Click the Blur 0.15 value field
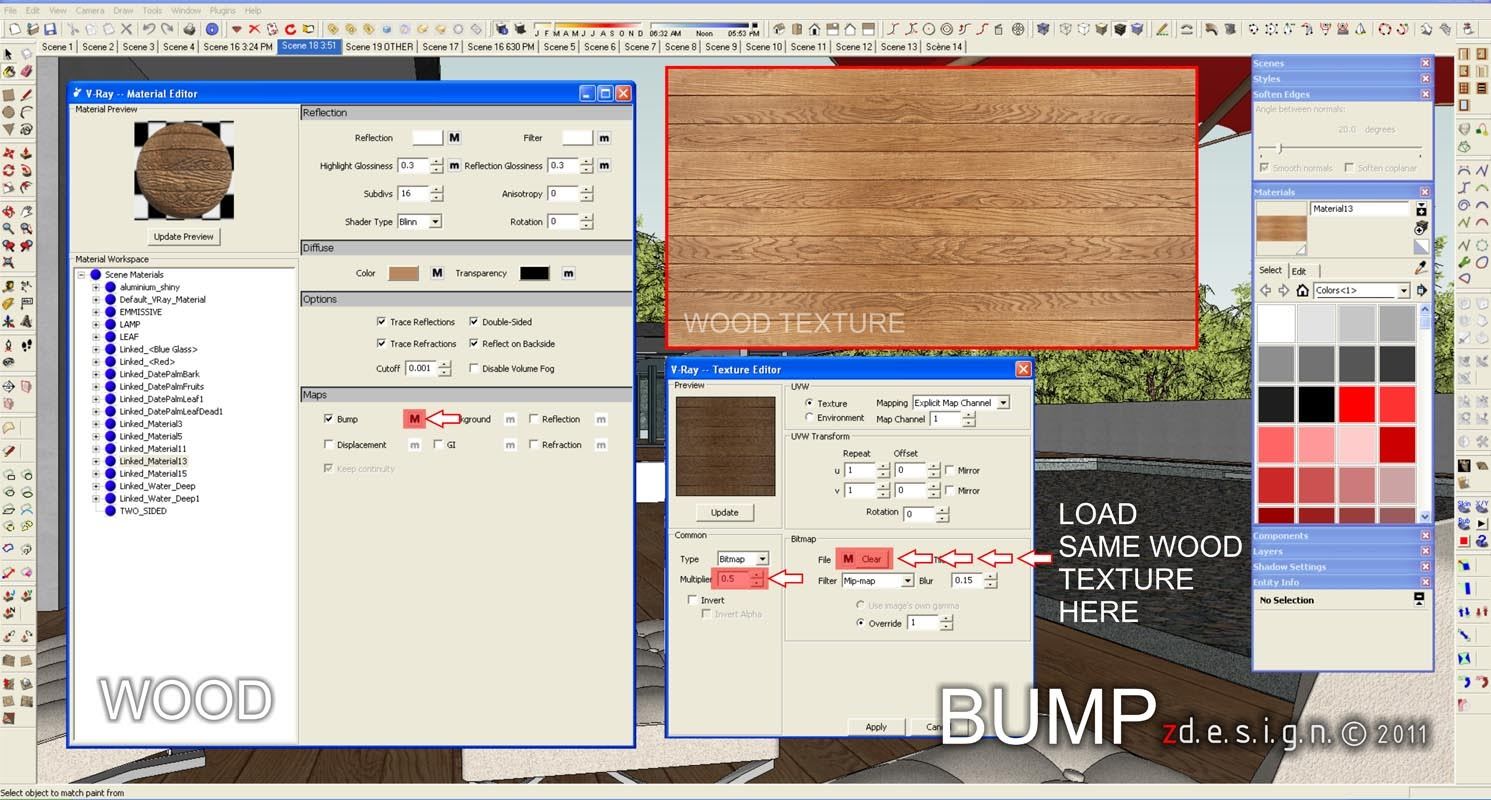The image size is (1491, 800). tap(967, 580)
